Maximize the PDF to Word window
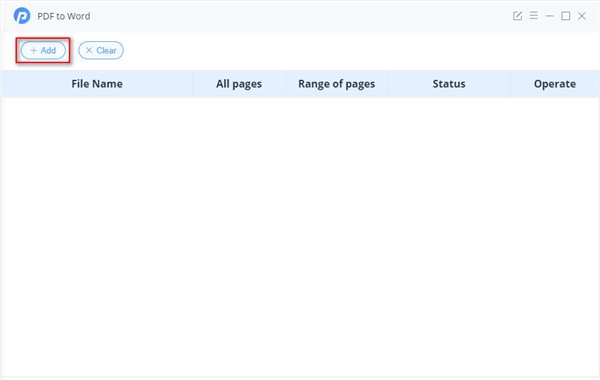The width and height of the screenshot is (600, 380). tap(566, 16)
